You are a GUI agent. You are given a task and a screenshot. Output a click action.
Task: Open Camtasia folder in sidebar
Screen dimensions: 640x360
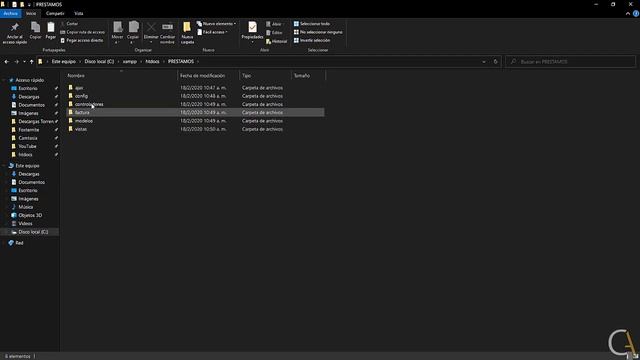[28, 138]
